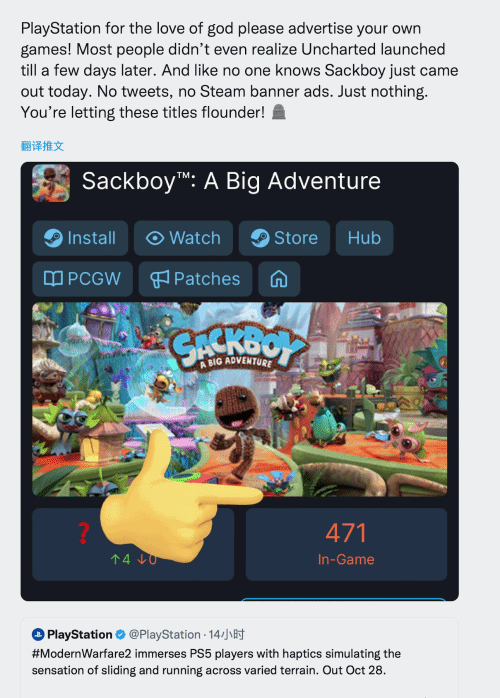The image size is (500, 698).
Task: Open the Hub button
Action: 364,238
